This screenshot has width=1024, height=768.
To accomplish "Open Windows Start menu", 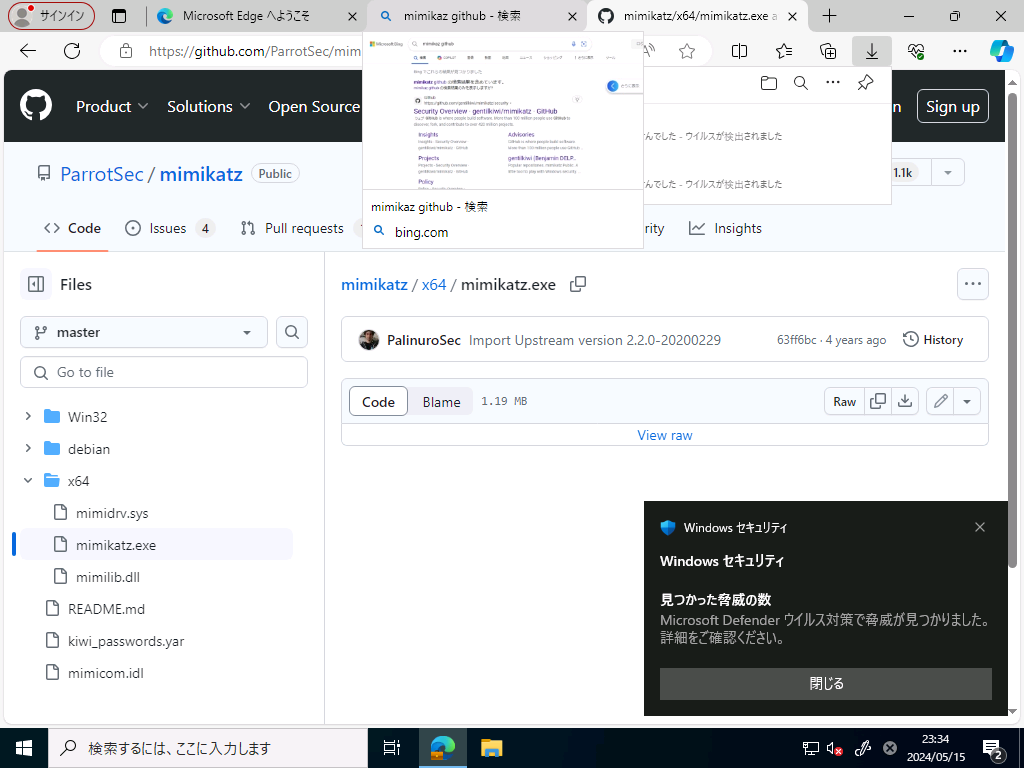I will [24, 748].
